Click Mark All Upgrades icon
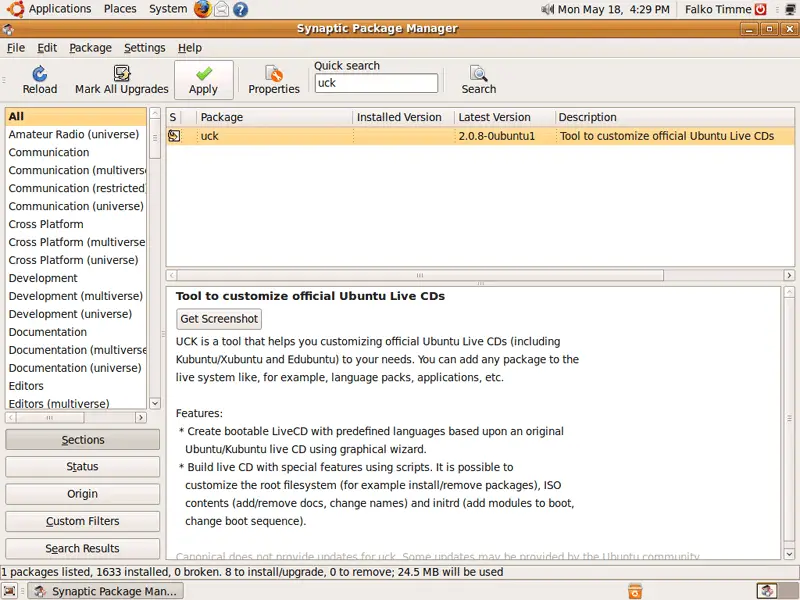 [121, 73]
